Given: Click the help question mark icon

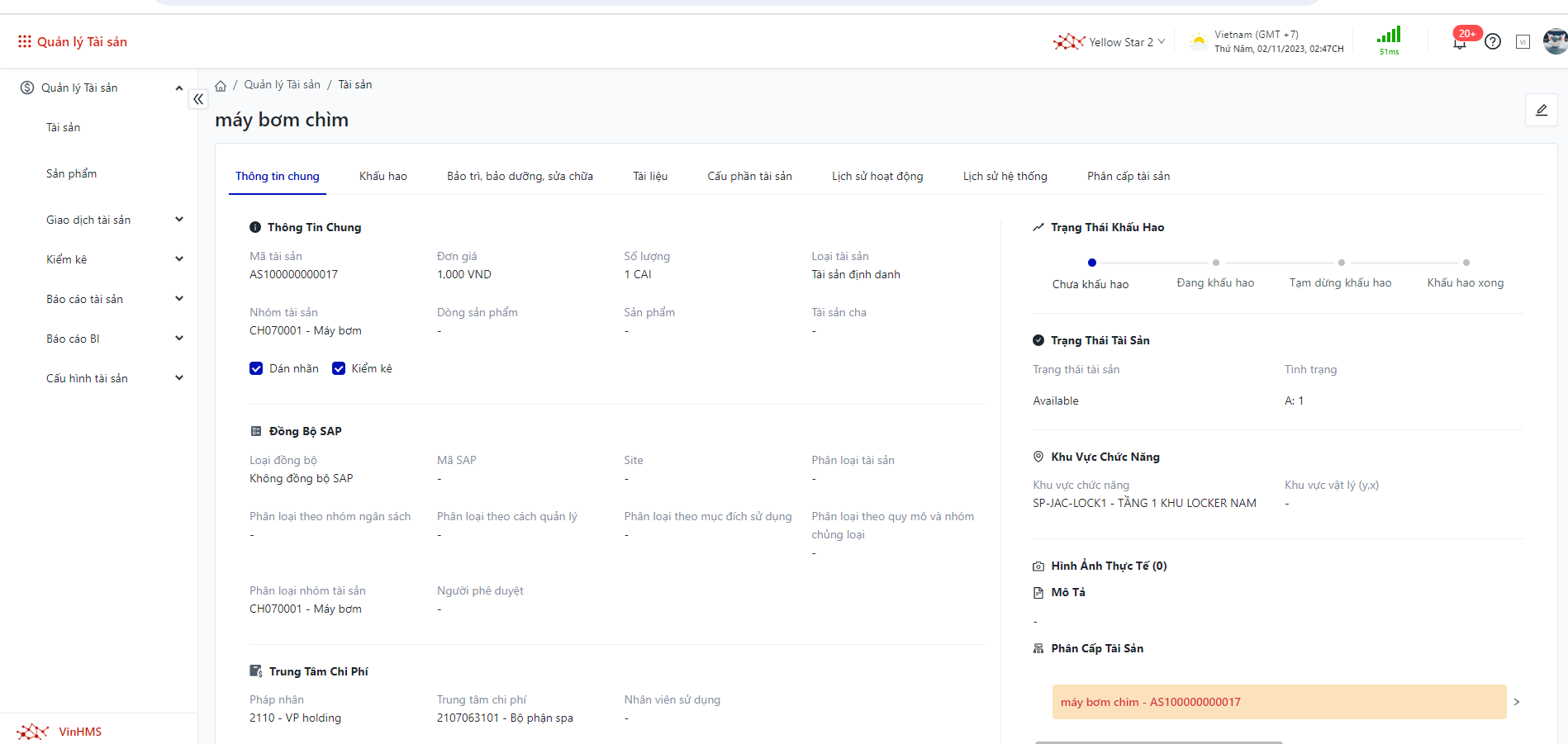Looking at the screenshot, I should (x=1492, y=41).
